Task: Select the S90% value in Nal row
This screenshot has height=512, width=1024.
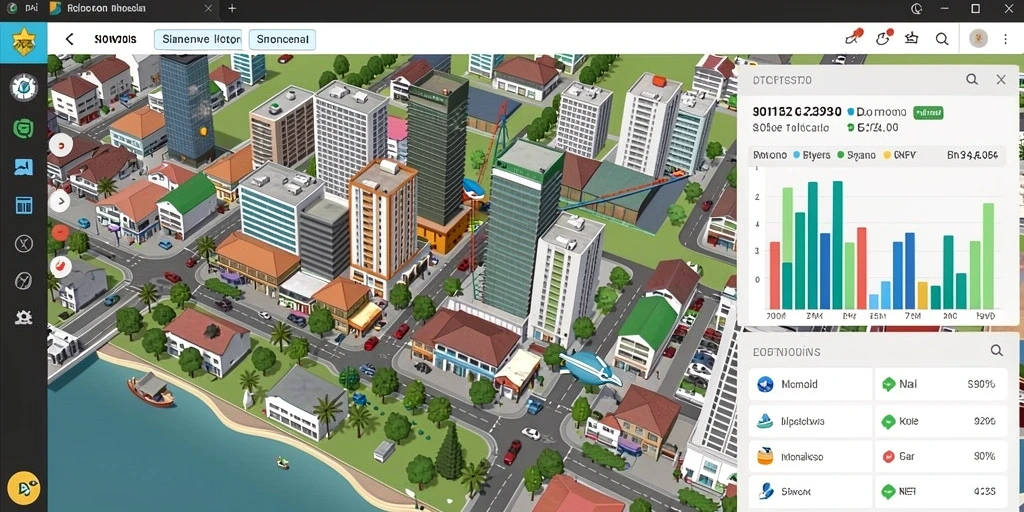Action: tap(981, 385)
